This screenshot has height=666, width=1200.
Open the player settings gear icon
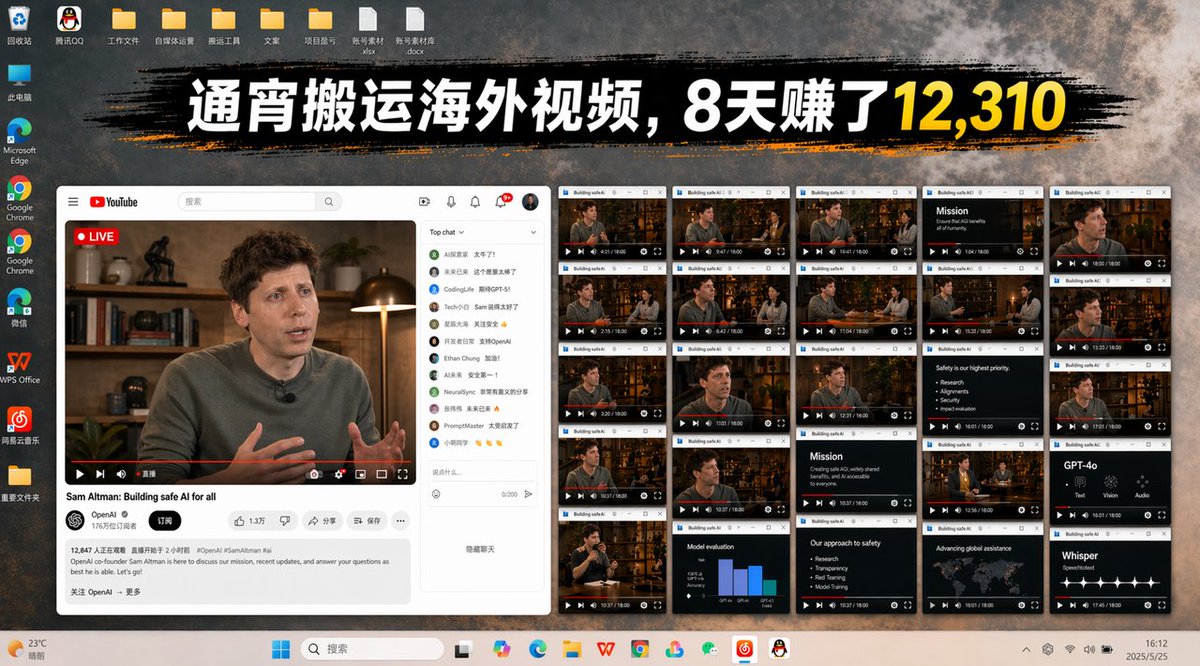tap(339, 474)
